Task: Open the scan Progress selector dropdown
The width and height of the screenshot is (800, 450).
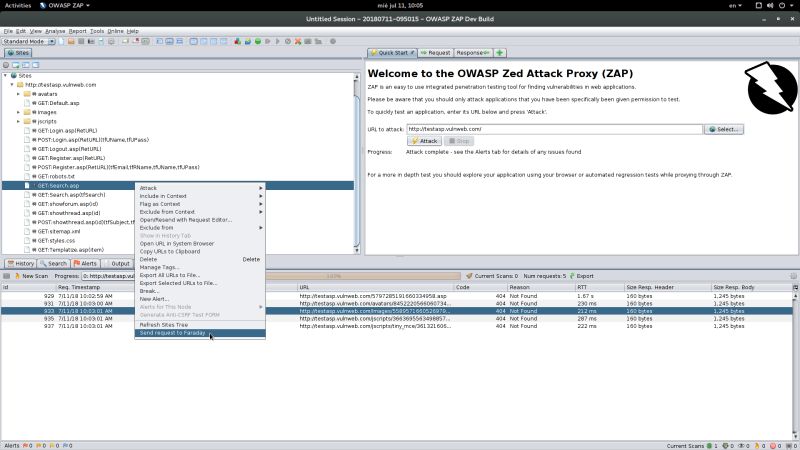Action: click(108, 276)
